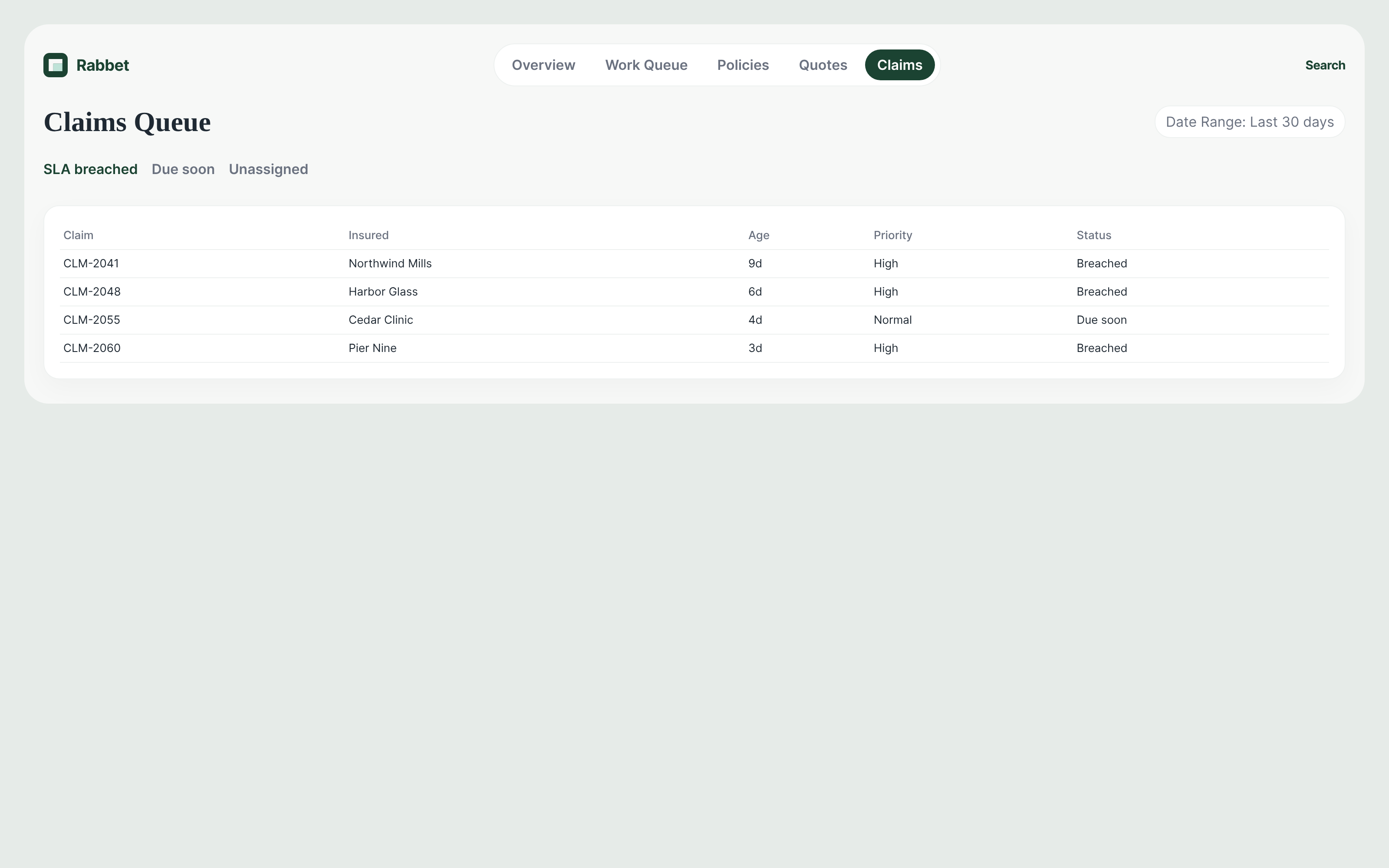The width and height of the screenshot is (1389, 868).
Task: Click the 9d age value
Action: (755, 263)
